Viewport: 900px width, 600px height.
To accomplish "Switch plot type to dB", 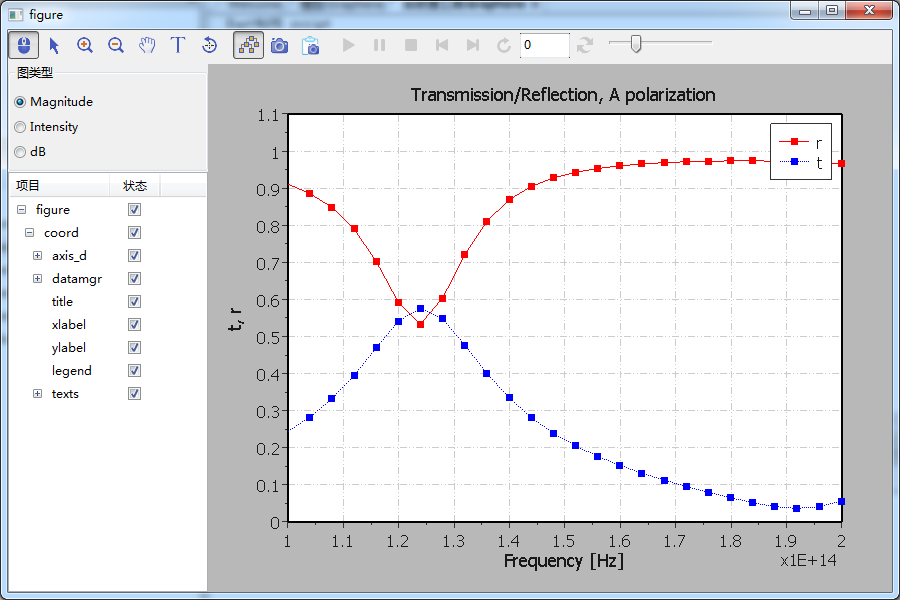I will pos(21,152).
